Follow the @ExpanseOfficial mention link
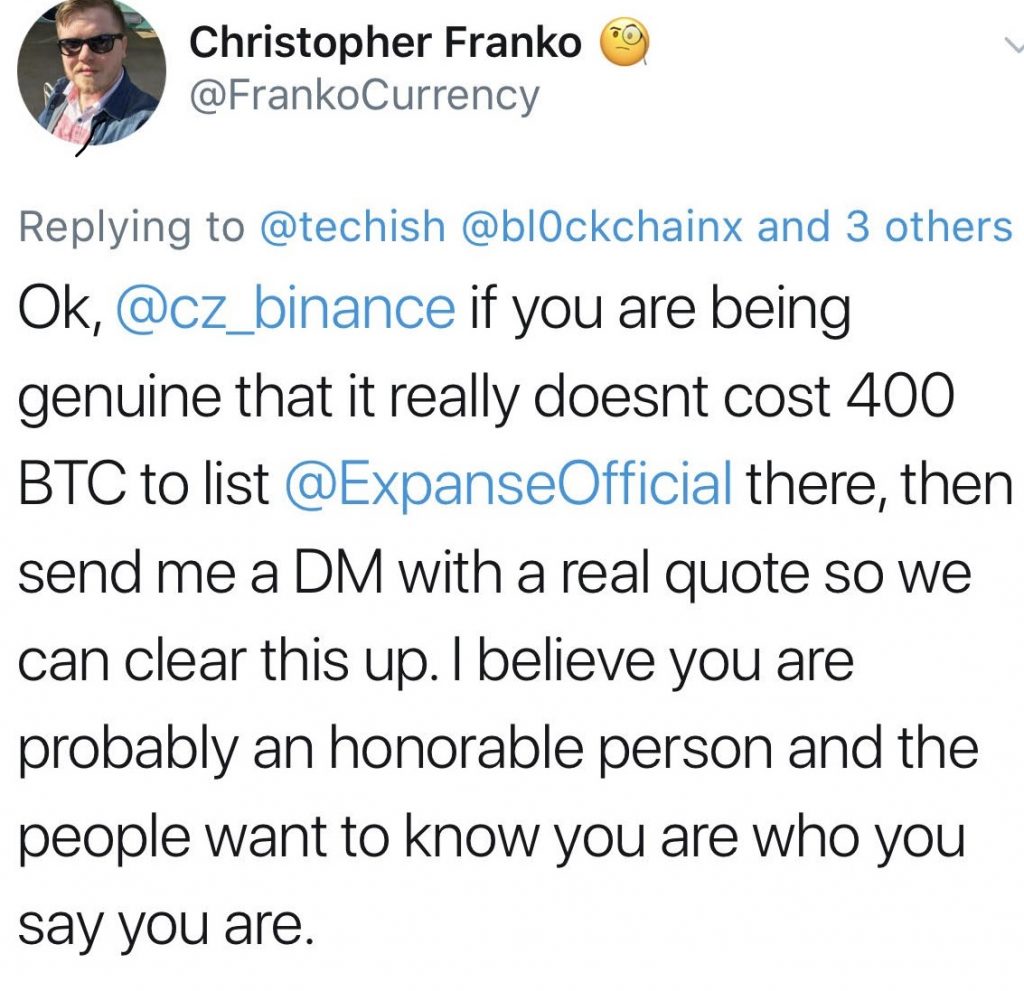 [508, 485]
